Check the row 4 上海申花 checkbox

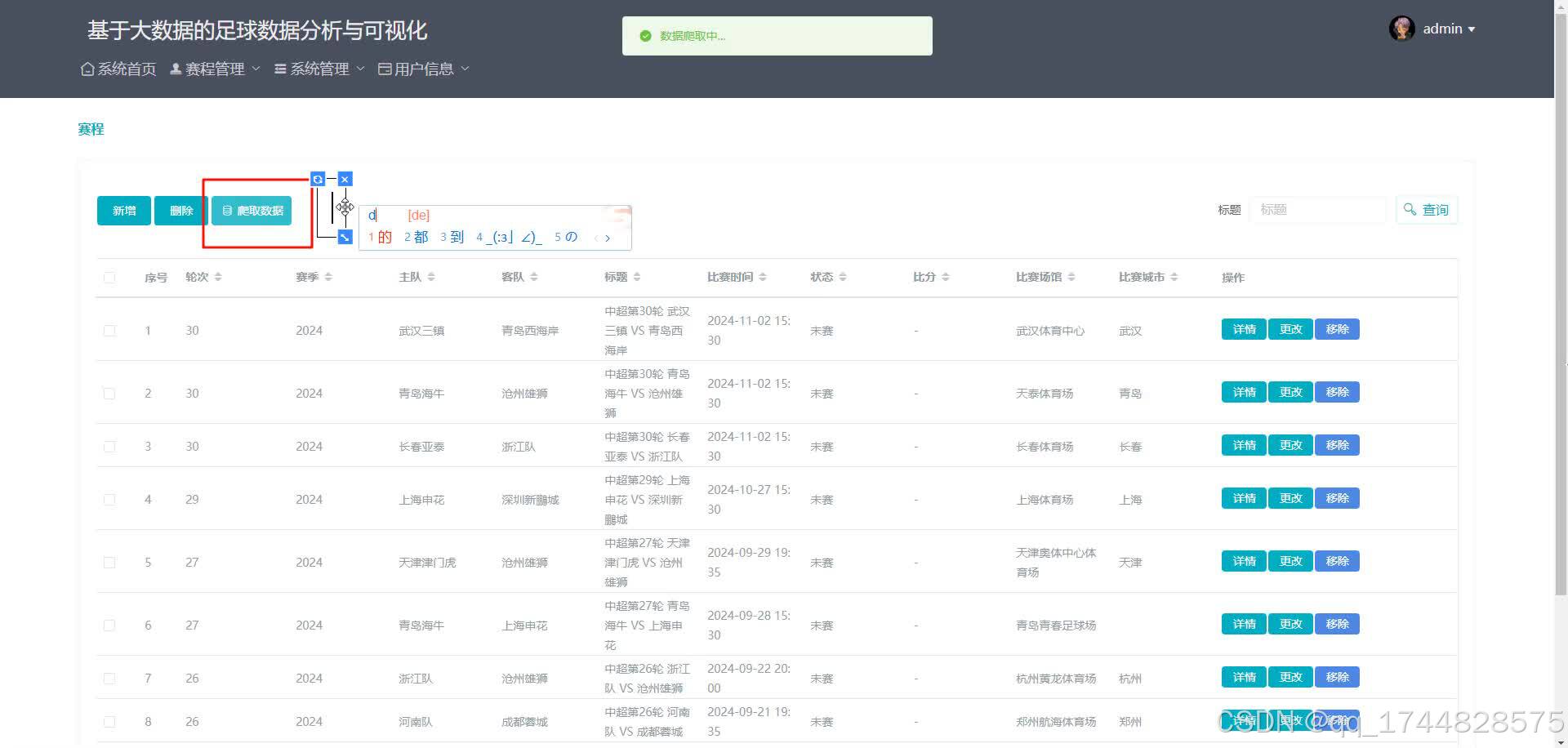click(x=109, y=500)
